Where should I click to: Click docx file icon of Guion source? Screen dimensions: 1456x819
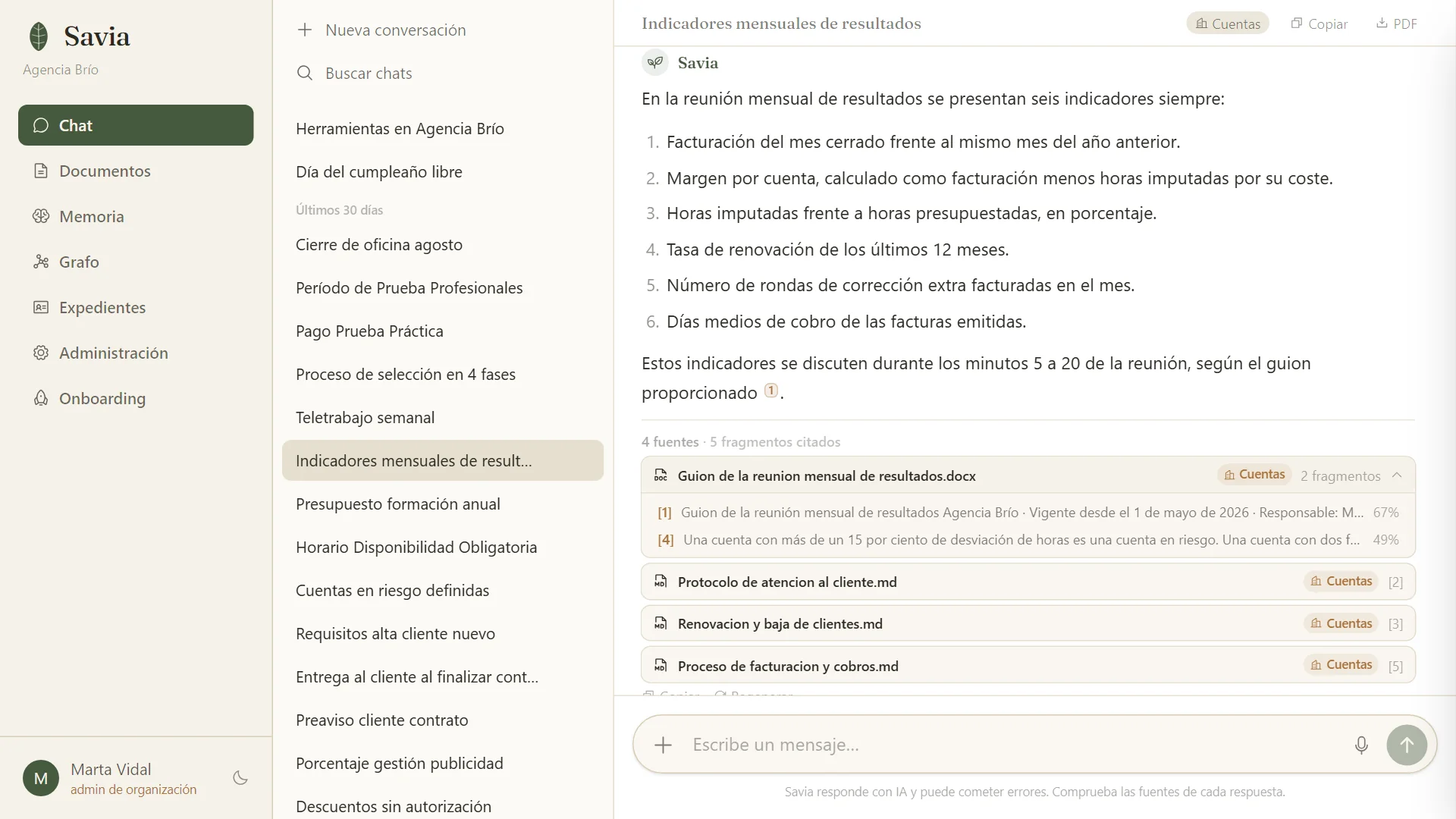click(661, 475)
